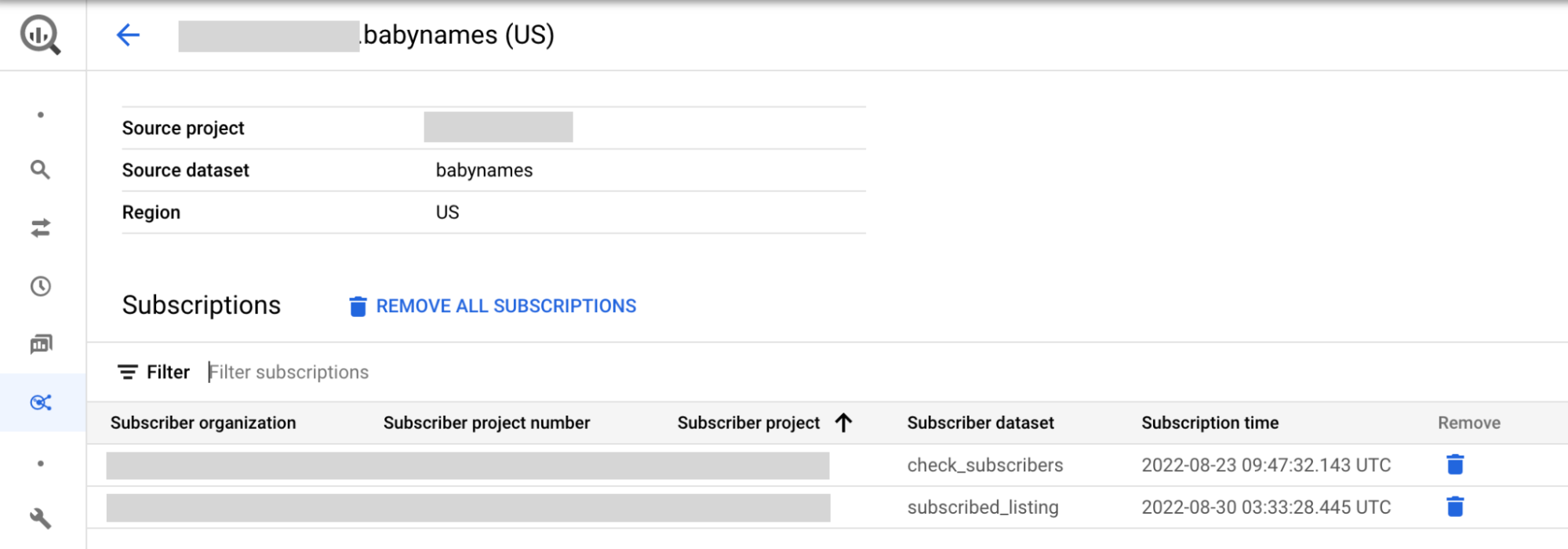Click the Subscriber organization column header

(x=204, y=423)
